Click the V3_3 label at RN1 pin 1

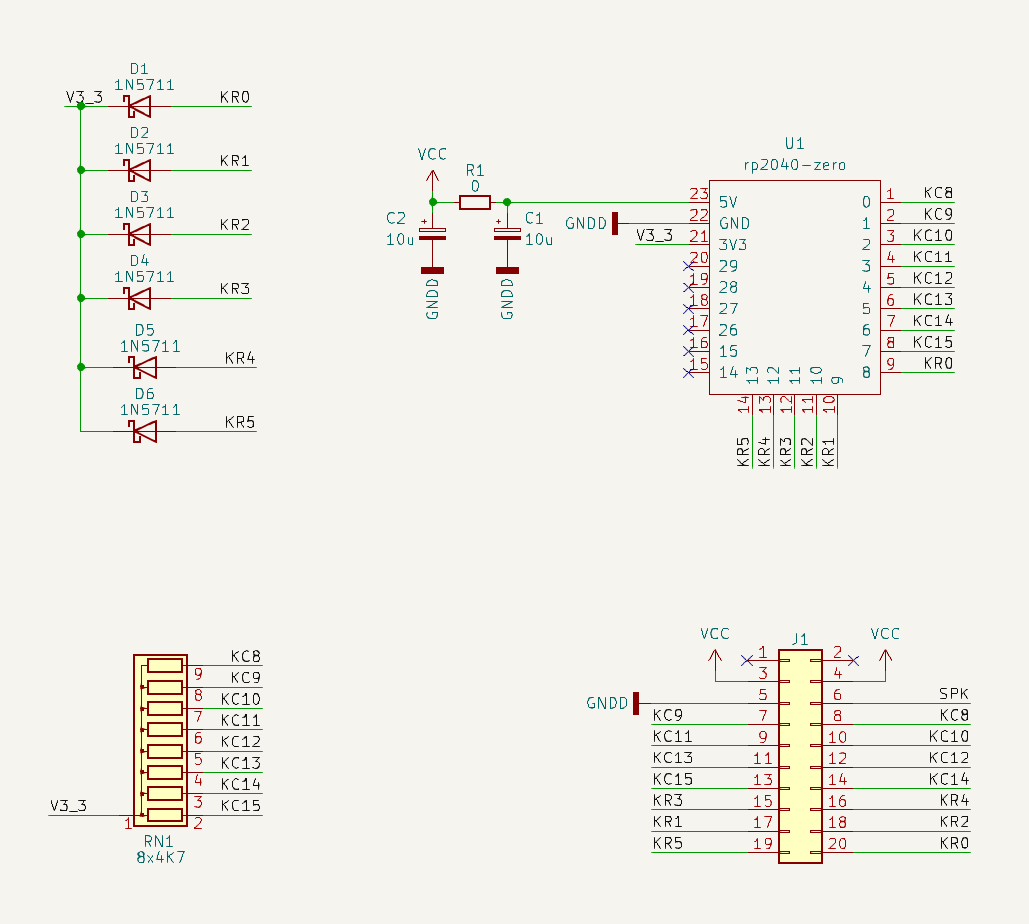point(68,806)
